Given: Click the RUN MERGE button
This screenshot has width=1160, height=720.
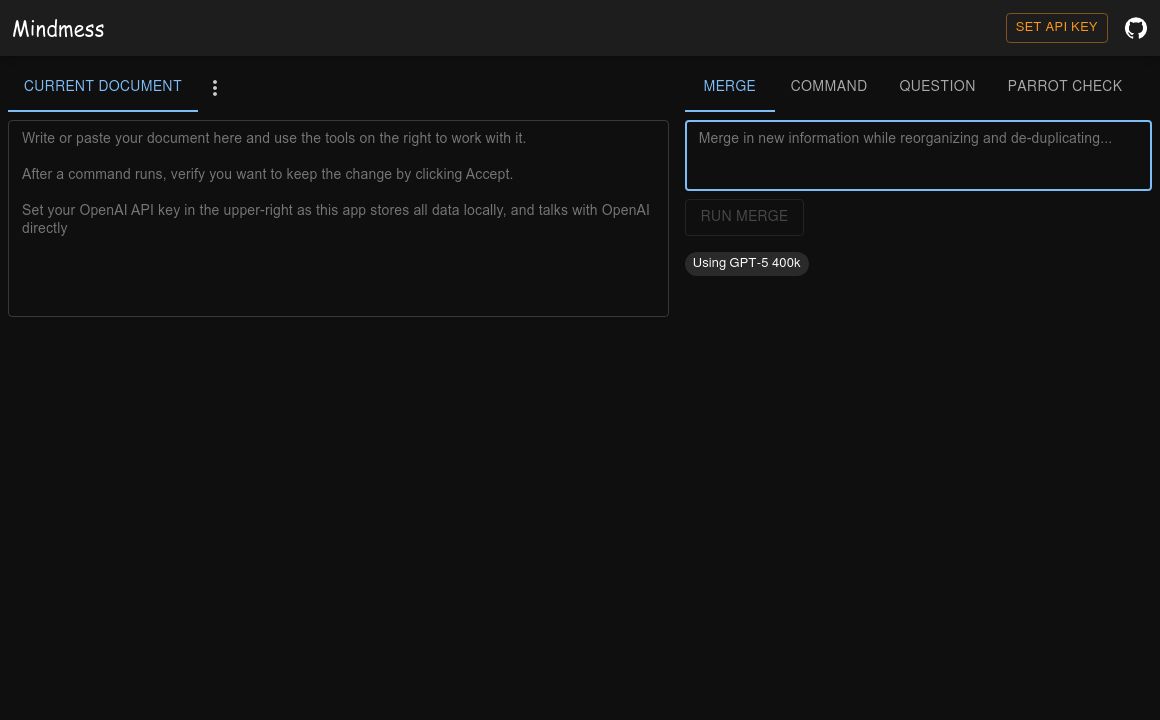Looking at the screenshot, I should pyautogui.click(x=744, y=217).
